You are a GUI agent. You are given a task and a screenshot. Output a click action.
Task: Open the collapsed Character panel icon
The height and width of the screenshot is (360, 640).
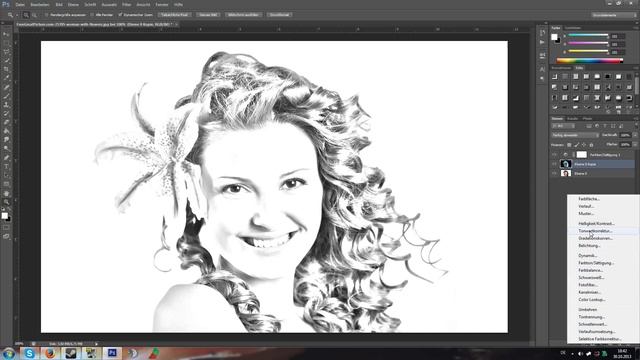point(542,69)
